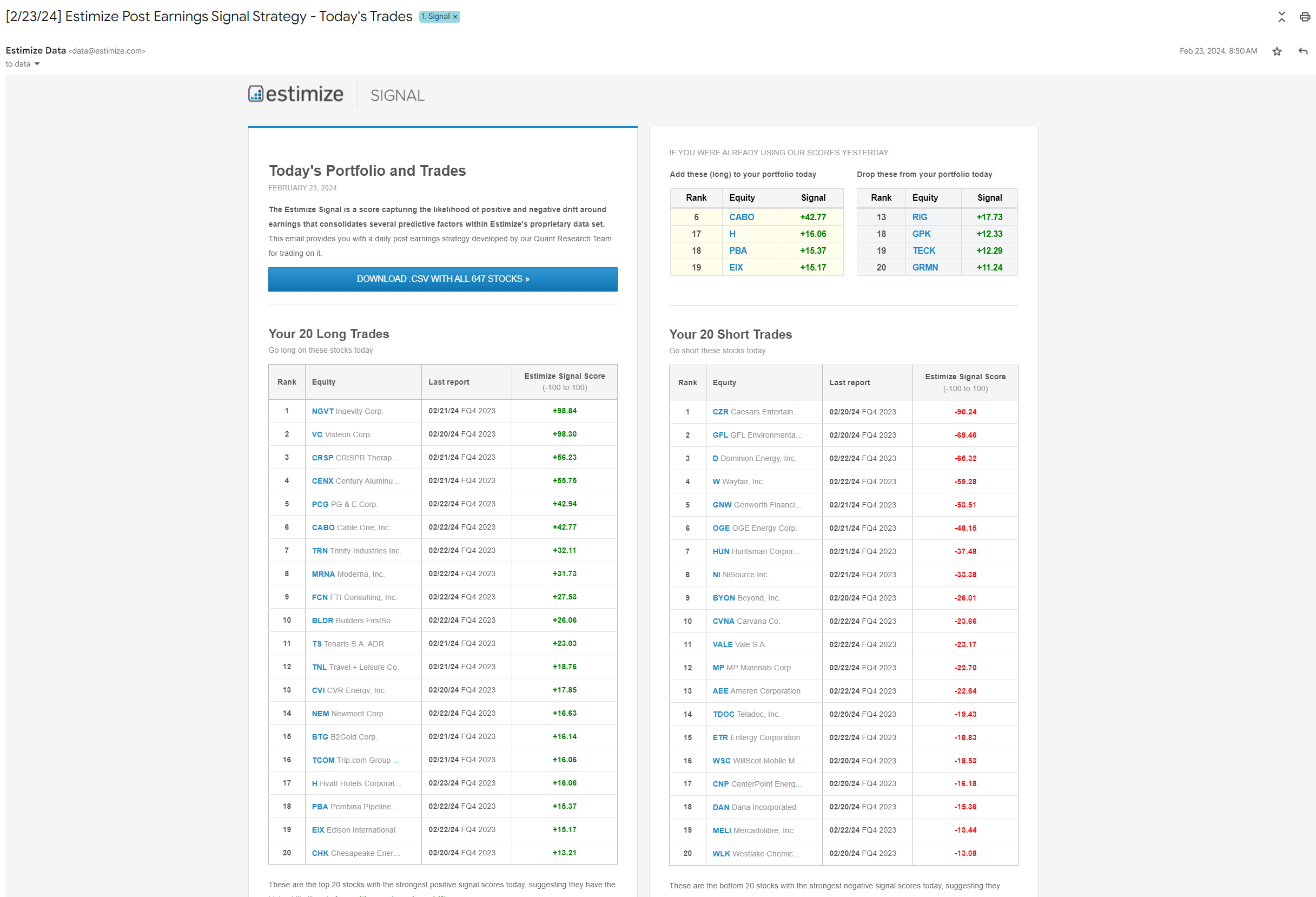Click RIG in the drop table
Viewport: 1316px width, 897px height.
(x=919, y=217)
